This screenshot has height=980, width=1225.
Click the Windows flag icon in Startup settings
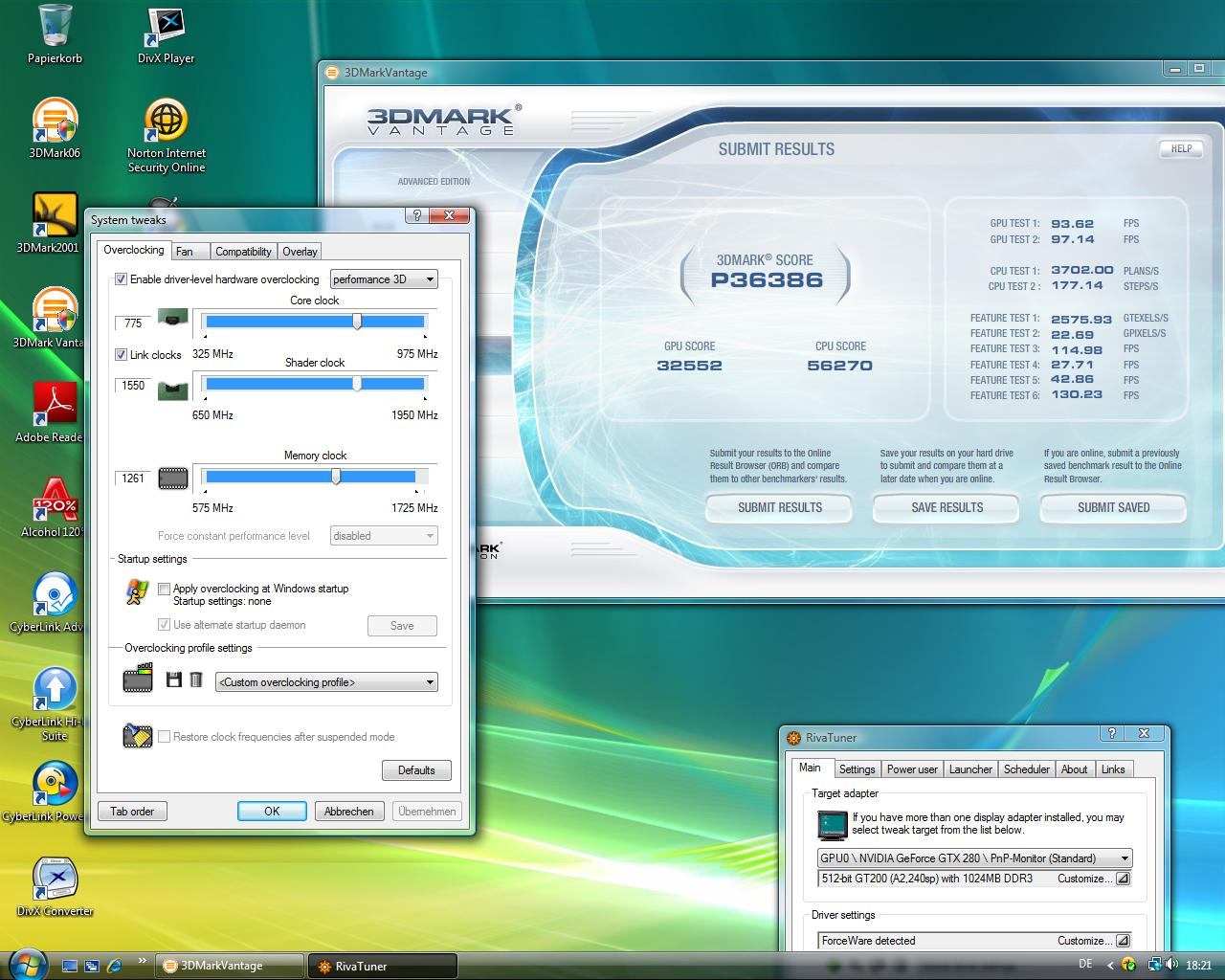pos(137,592)
